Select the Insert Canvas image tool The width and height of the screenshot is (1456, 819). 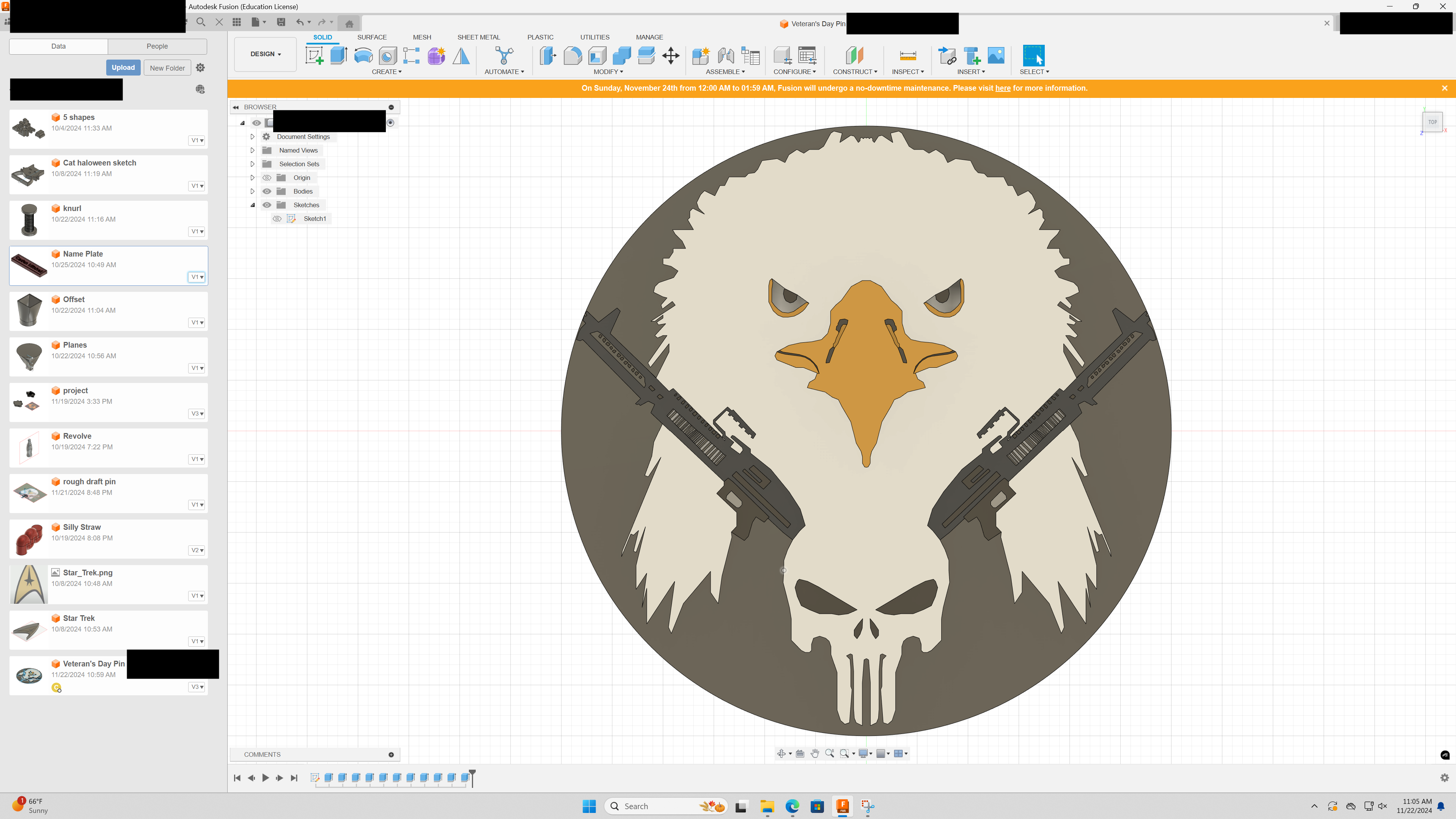pyautogui.click(x=996, y=55)
